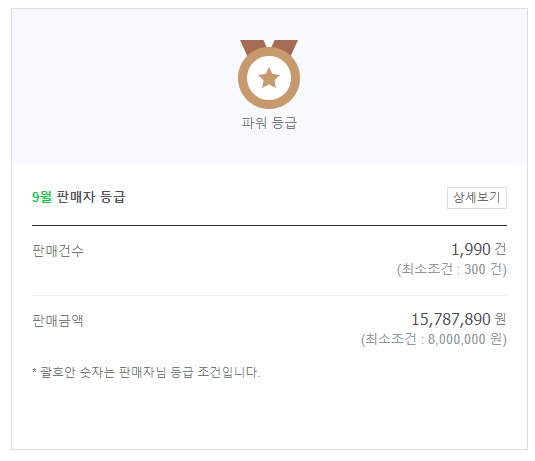535x461 pixels.
Task: Click the dark divider under the heading
Action: point(269,225)
